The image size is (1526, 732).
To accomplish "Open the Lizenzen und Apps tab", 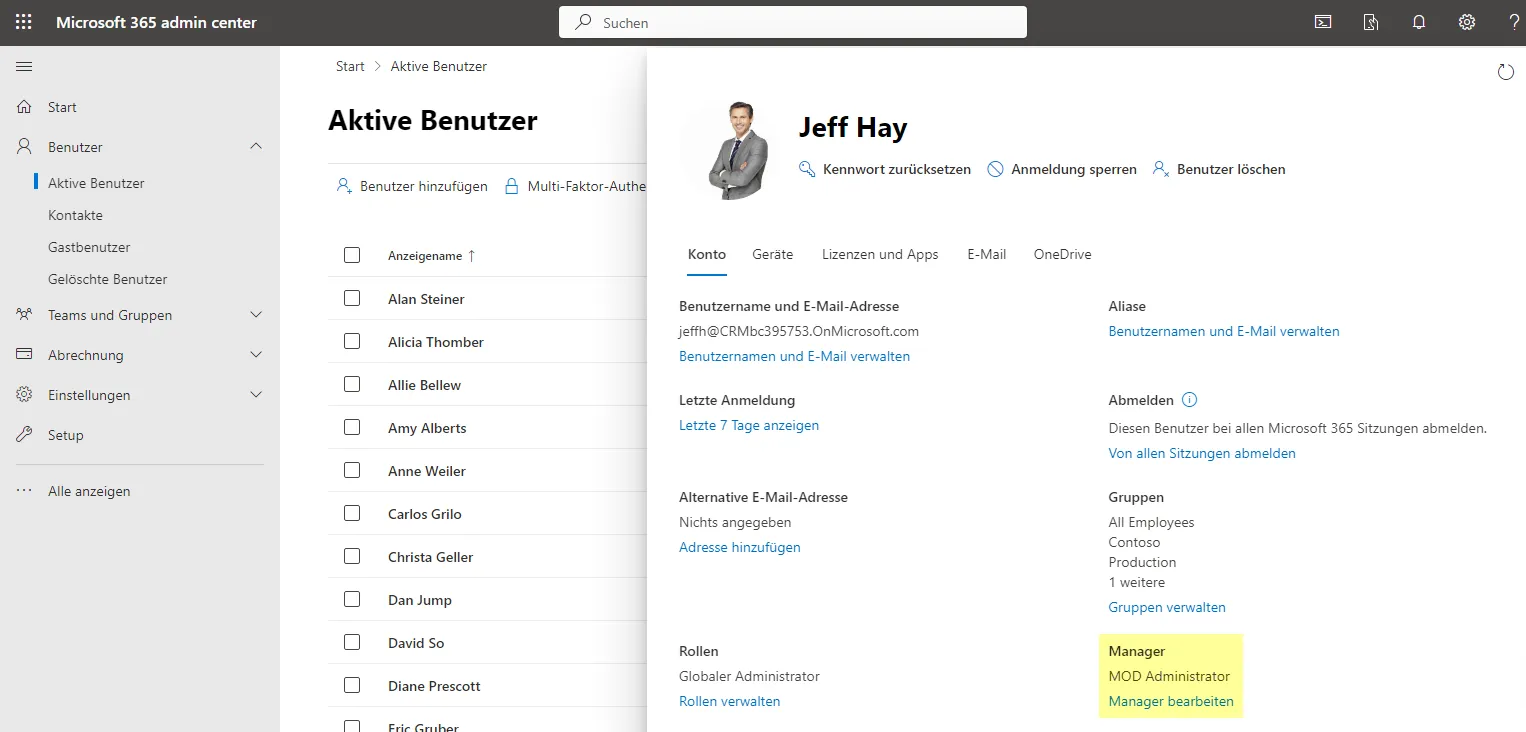I will (x=880, y=254).
